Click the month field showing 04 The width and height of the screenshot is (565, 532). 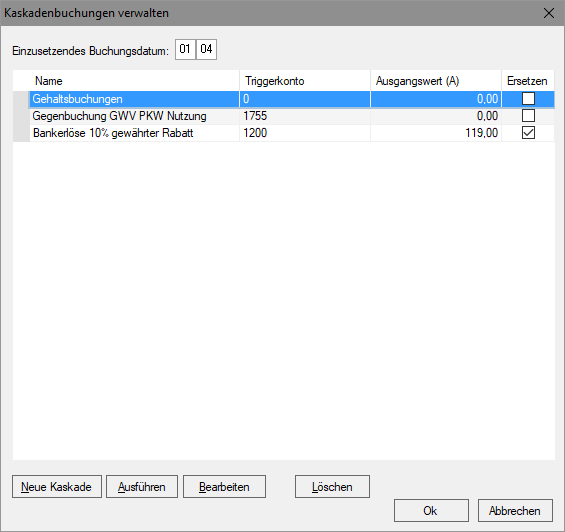[x=206, y=49]
